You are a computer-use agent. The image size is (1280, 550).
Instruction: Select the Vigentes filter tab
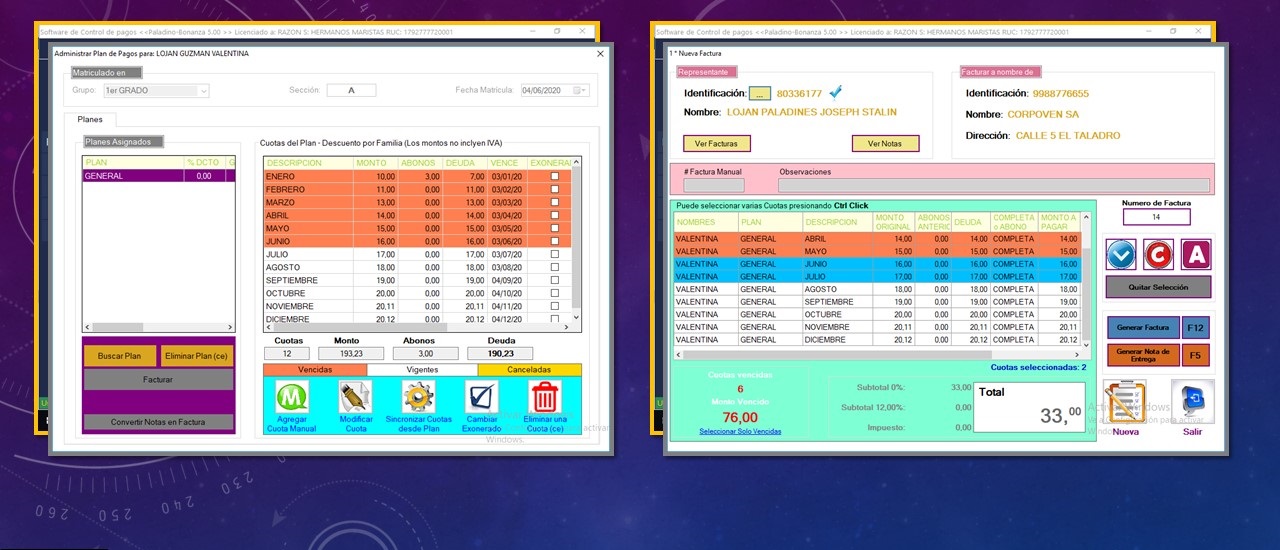[421, 370]
